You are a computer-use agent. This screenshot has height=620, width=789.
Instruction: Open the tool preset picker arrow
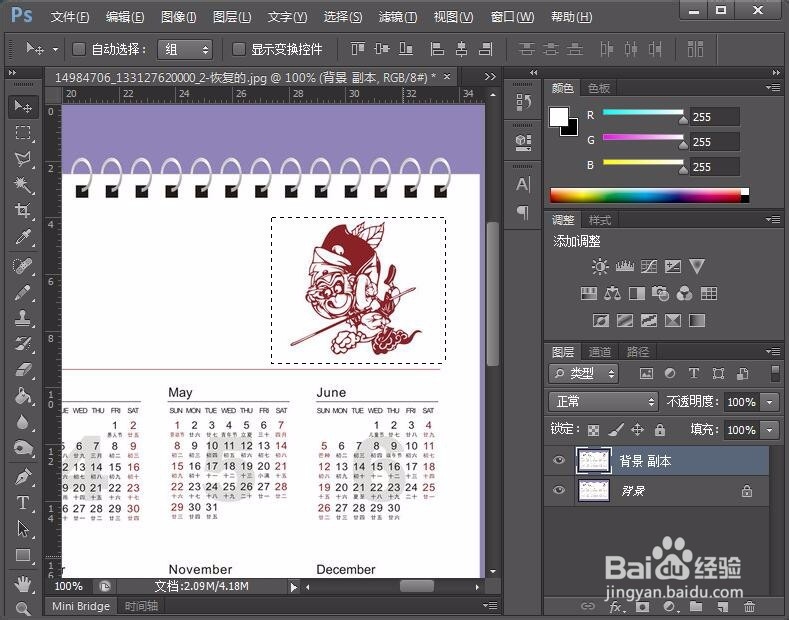point(55,49)
